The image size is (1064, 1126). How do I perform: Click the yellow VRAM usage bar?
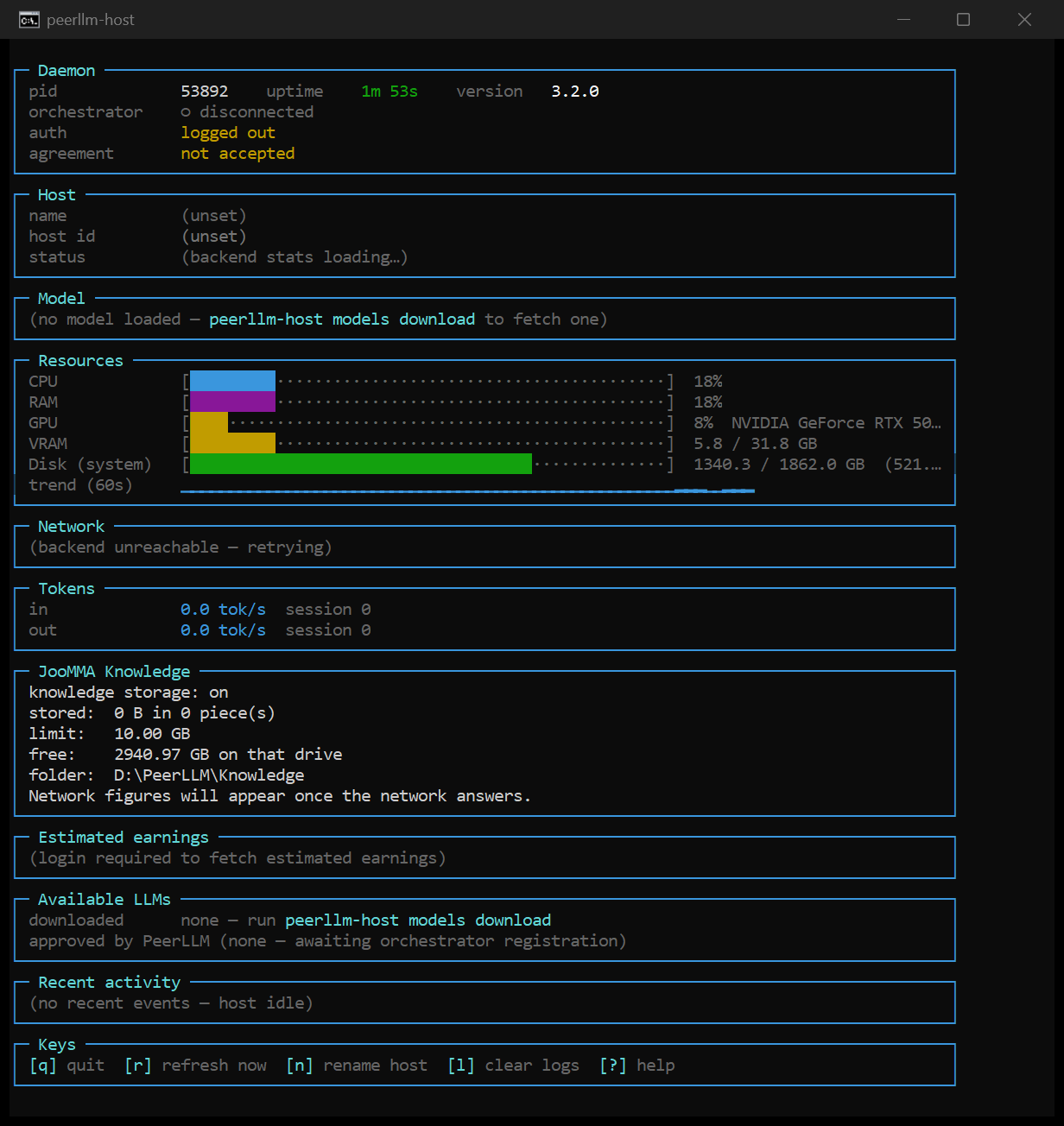point(232,443)
